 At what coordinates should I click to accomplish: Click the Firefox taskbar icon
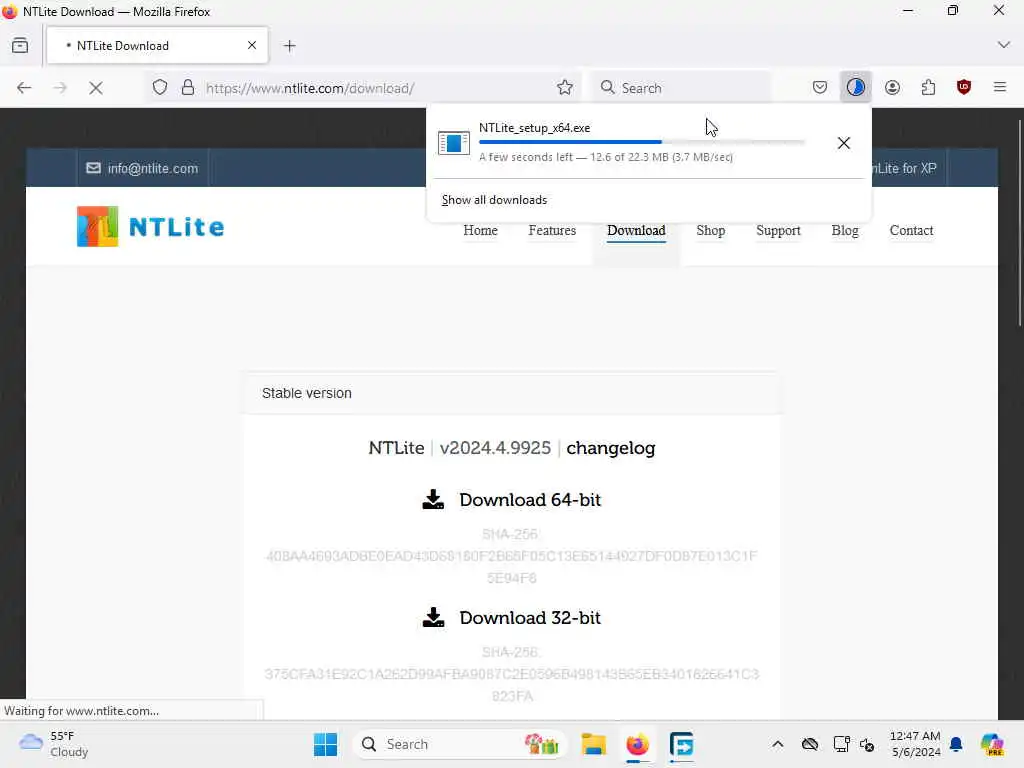click(637, 744)
